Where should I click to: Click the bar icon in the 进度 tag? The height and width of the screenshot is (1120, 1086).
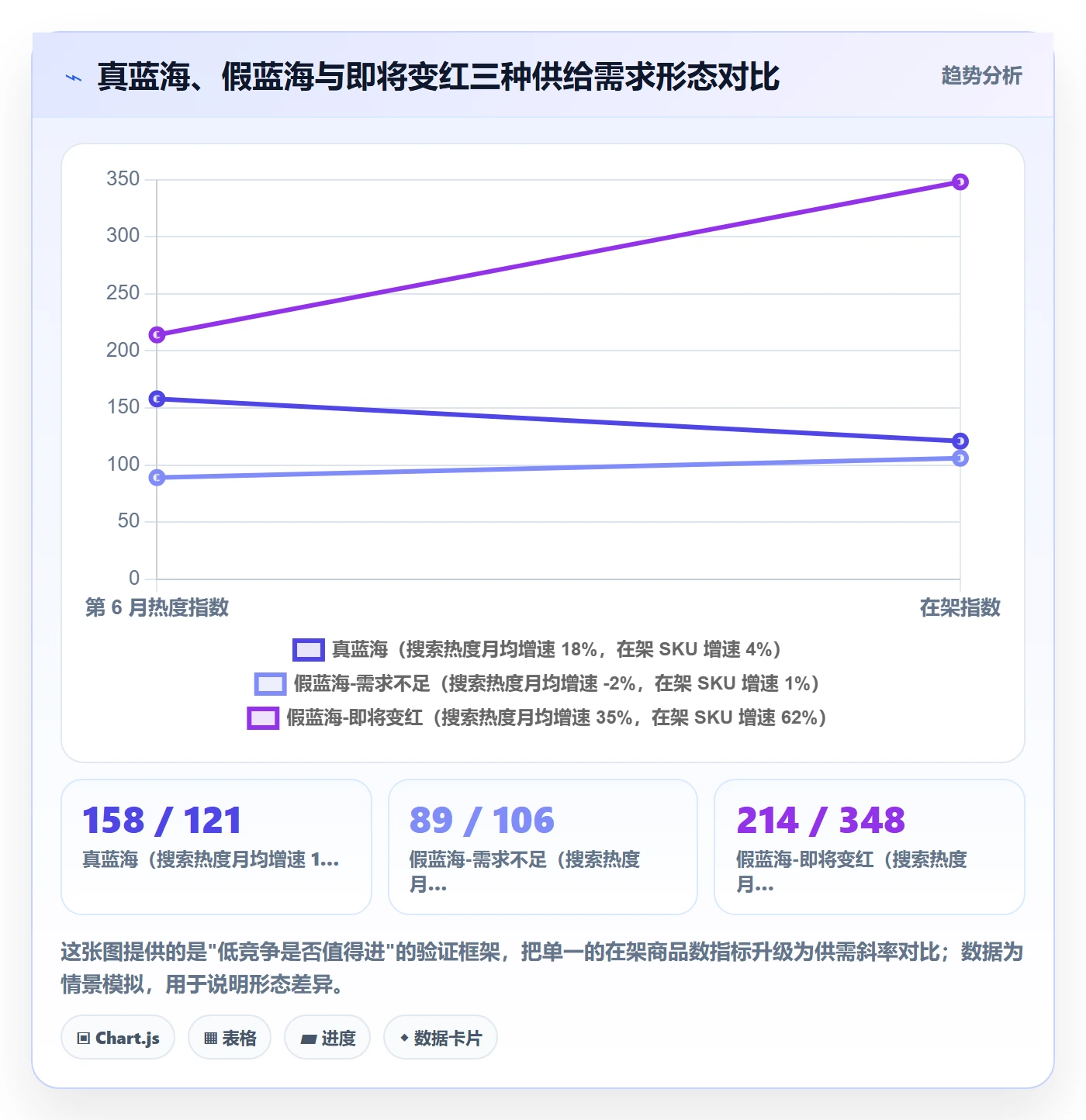pos(308,1039)
